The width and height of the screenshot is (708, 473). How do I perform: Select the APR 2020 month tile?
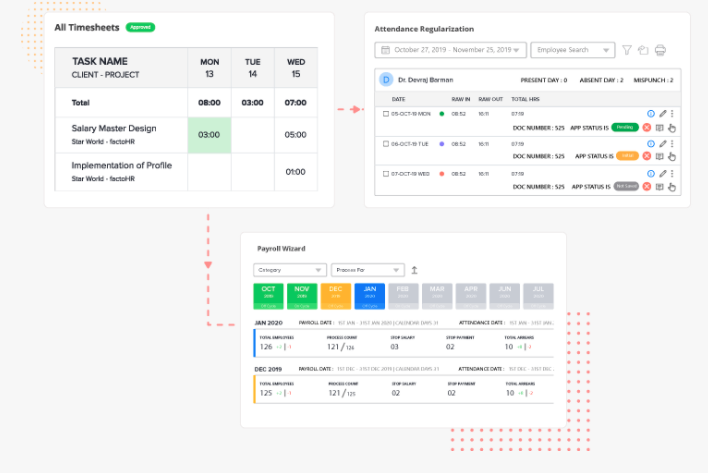coord(471,296)
